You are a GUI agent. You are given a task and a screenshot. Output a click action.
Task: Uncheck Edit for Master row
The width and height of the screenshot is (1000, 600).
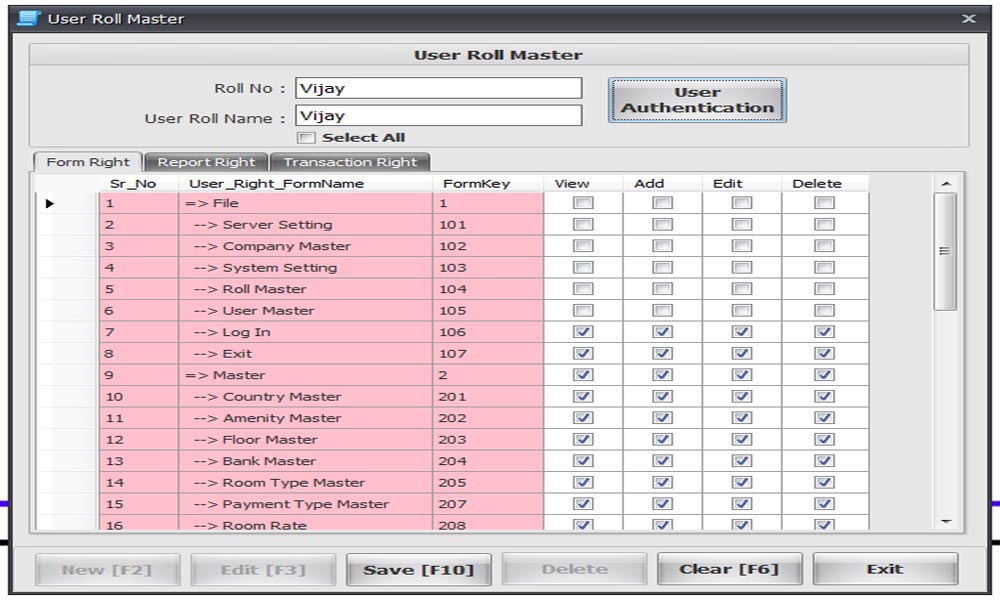[x=741, y=375]
